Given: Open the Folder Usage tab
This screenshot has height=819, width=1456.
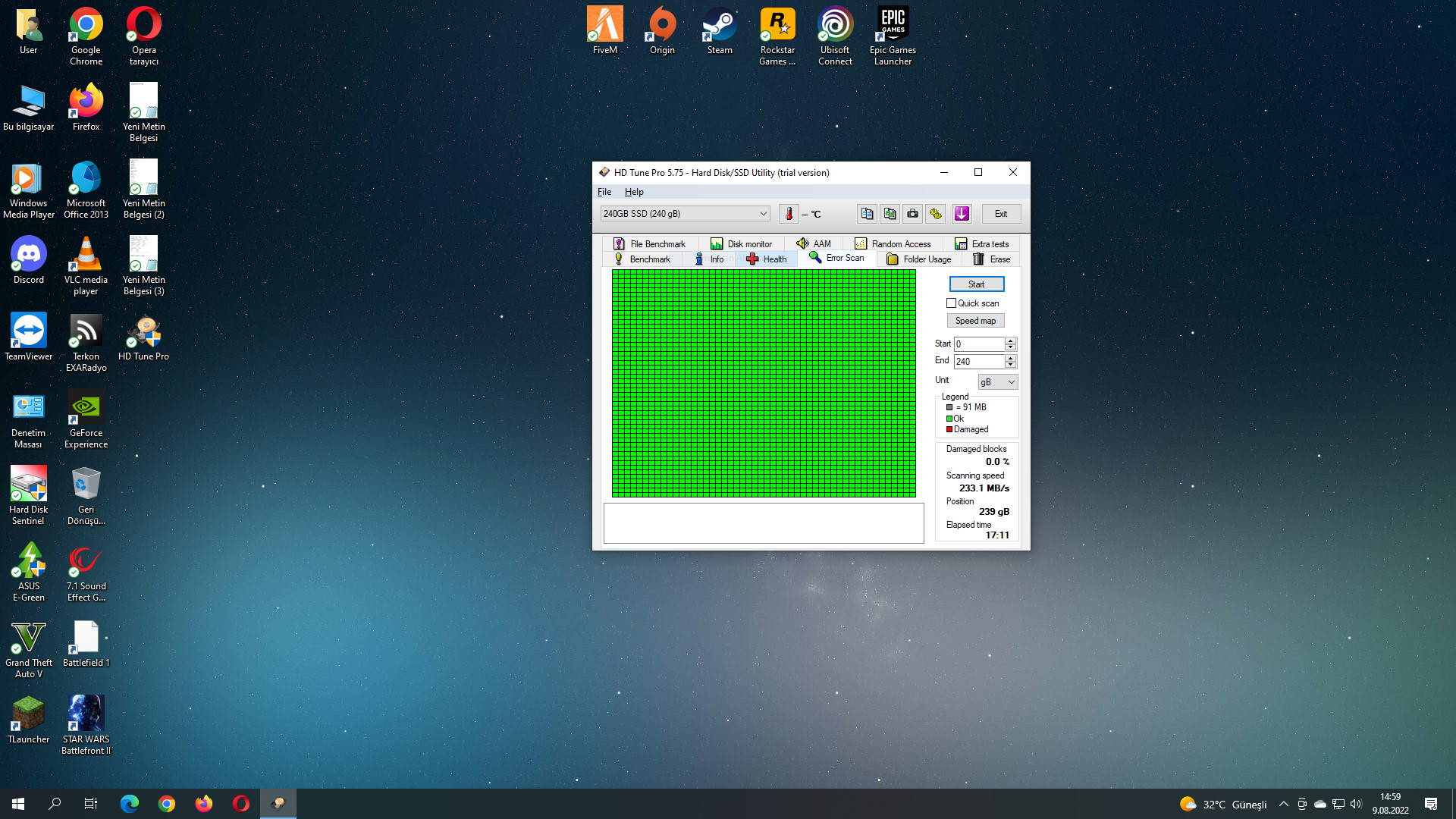Looking at the screenshot, I should 919,259.
